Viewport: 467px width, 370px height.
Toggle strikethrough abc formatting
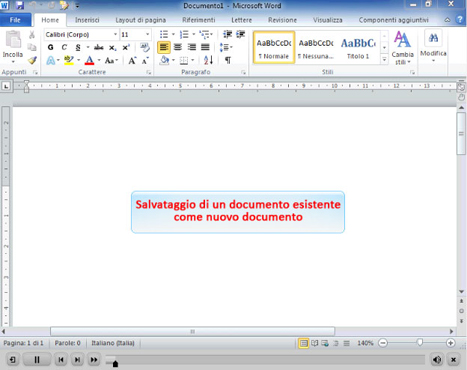pyautogui.click(x=99, y=47)
